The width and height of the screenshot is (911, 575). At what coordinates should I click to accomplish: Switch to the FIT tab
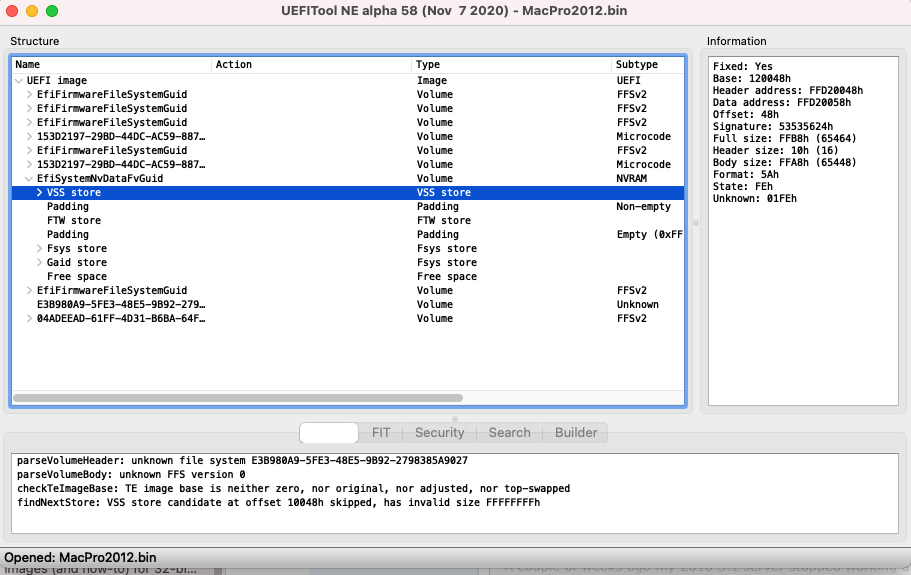[x=381, y=433]
